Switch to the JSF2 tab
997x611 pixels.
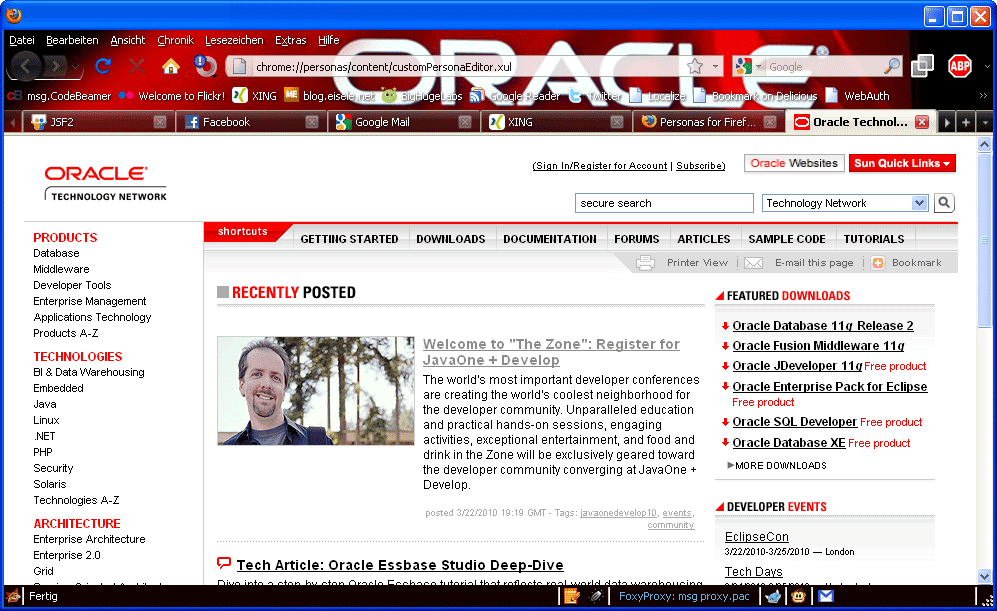click(98, 122)
